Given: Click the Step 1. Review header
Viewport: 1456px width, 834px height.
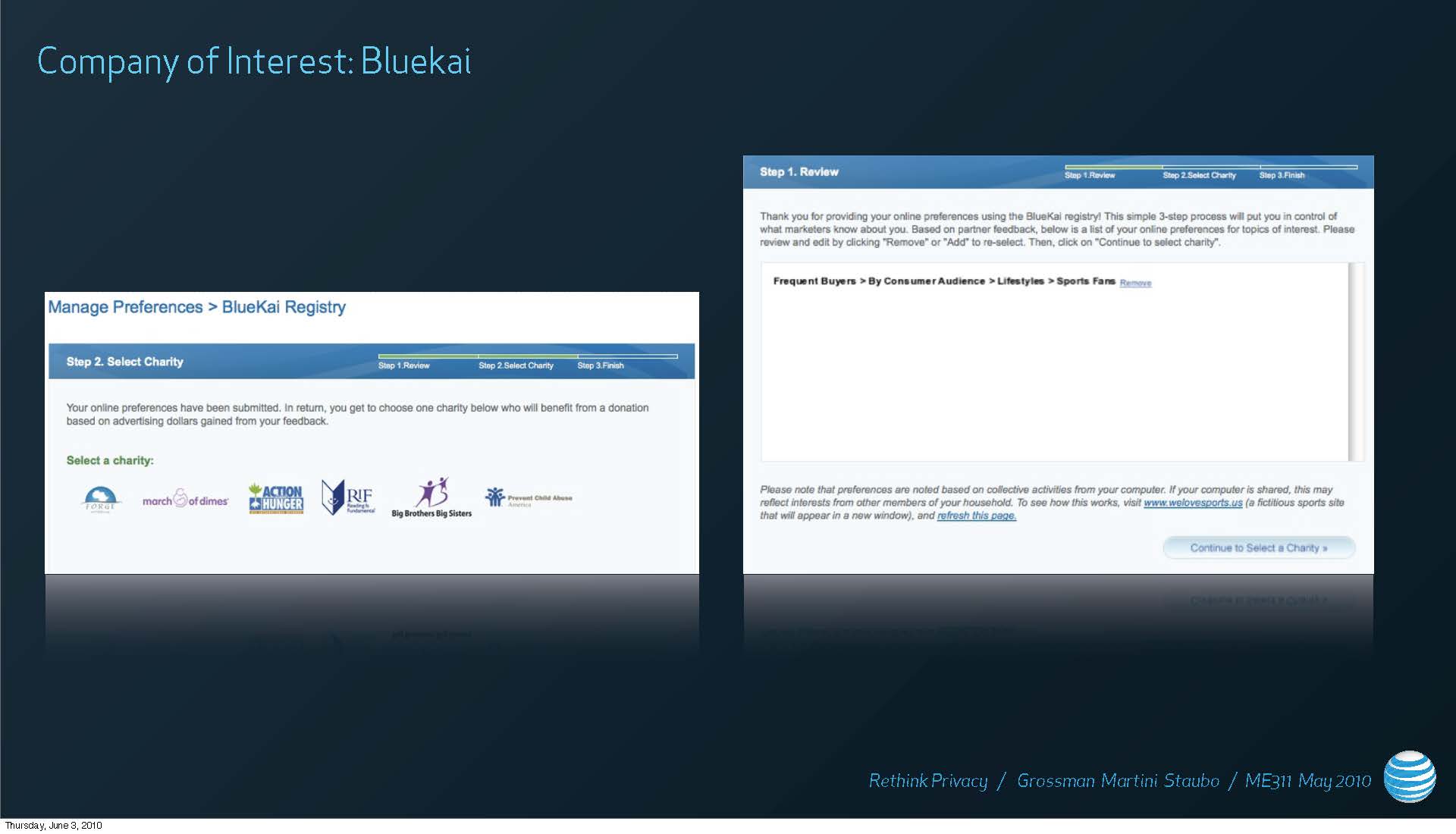Looking at the screenshot, I should point(799,172).
